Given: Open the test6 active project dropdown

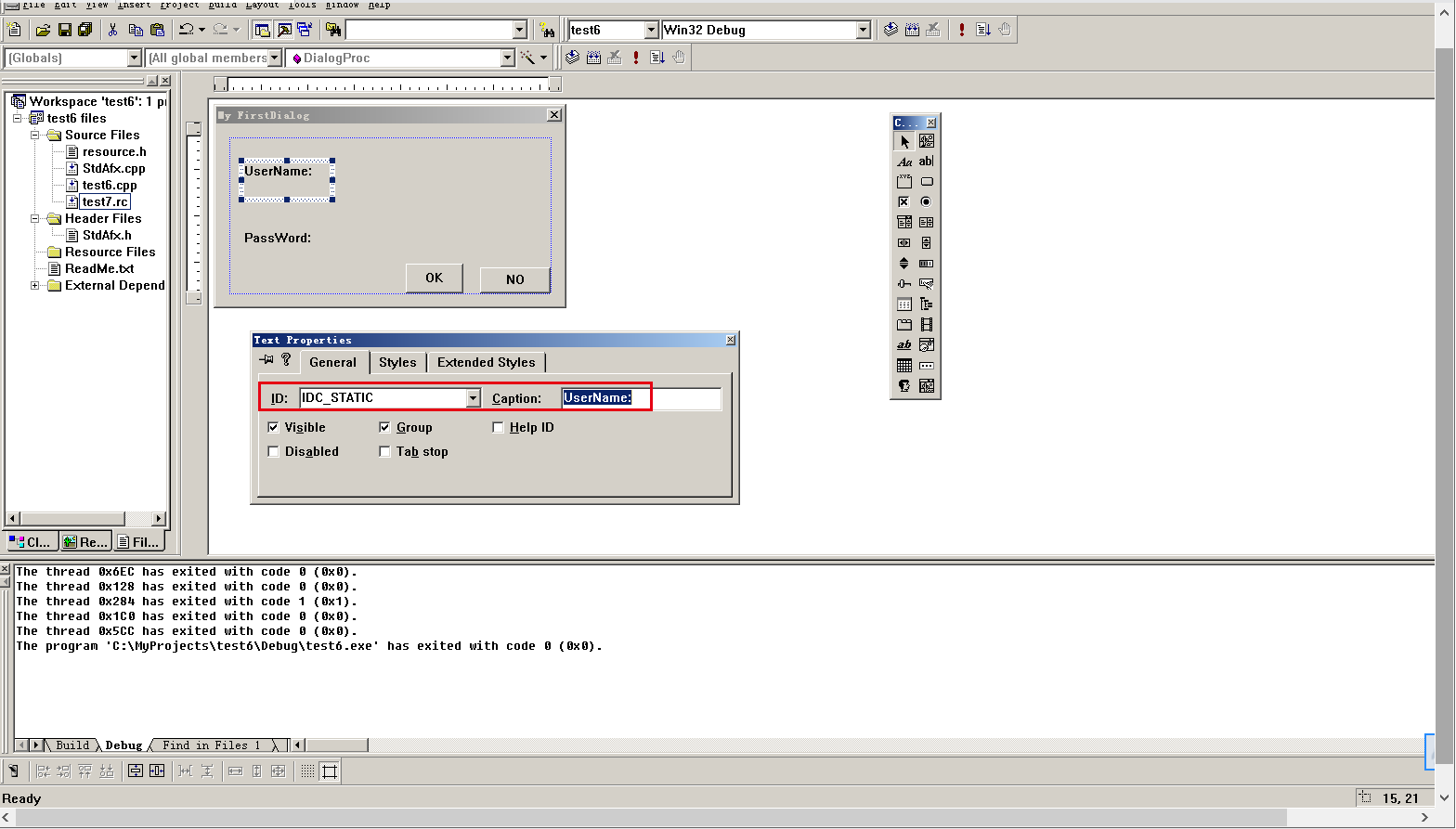Looking at the screenshot, I should [x=651, y=30].
